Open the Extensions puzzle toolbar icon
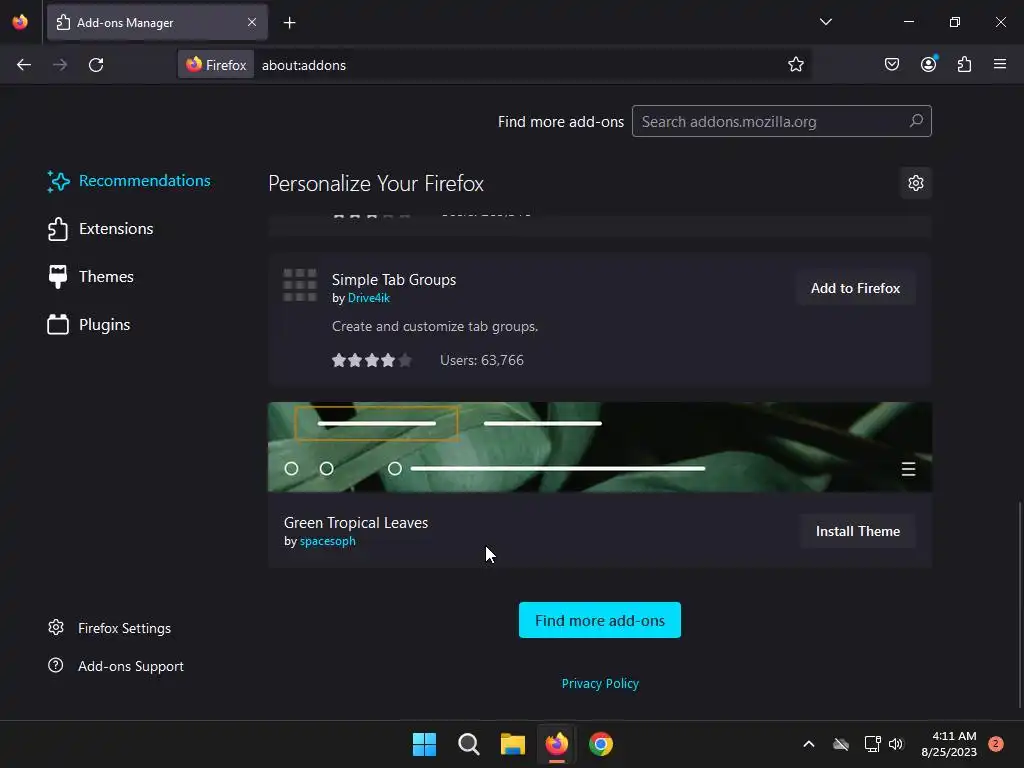The image size is (1024, 768). coord(964,65)
